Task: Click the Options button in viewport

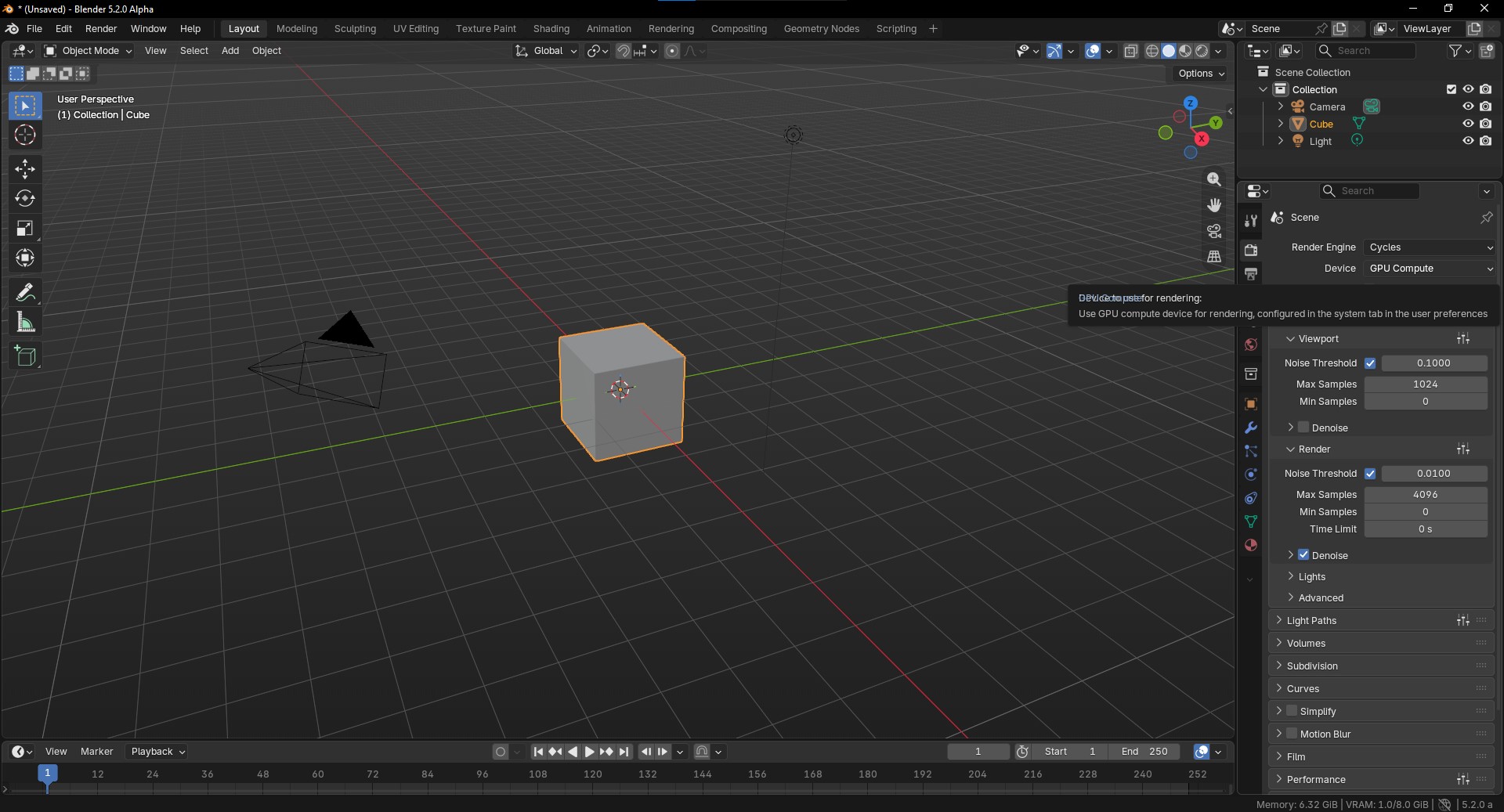Action: click(x=1201, y=74)
